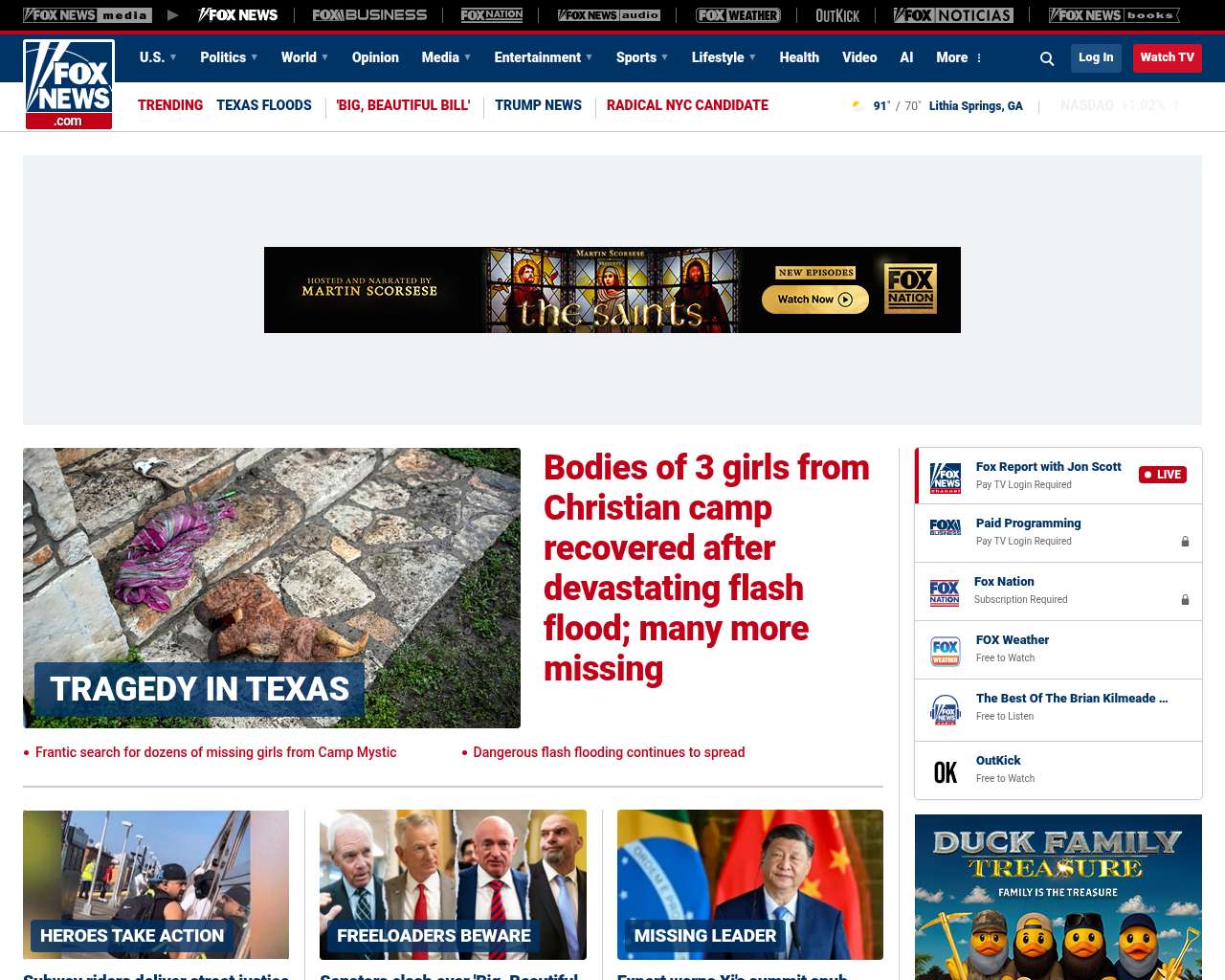
Task: Click Fox News Channel icon beside Fox Report
Action: pyautogui.click(x=946, y=477)
